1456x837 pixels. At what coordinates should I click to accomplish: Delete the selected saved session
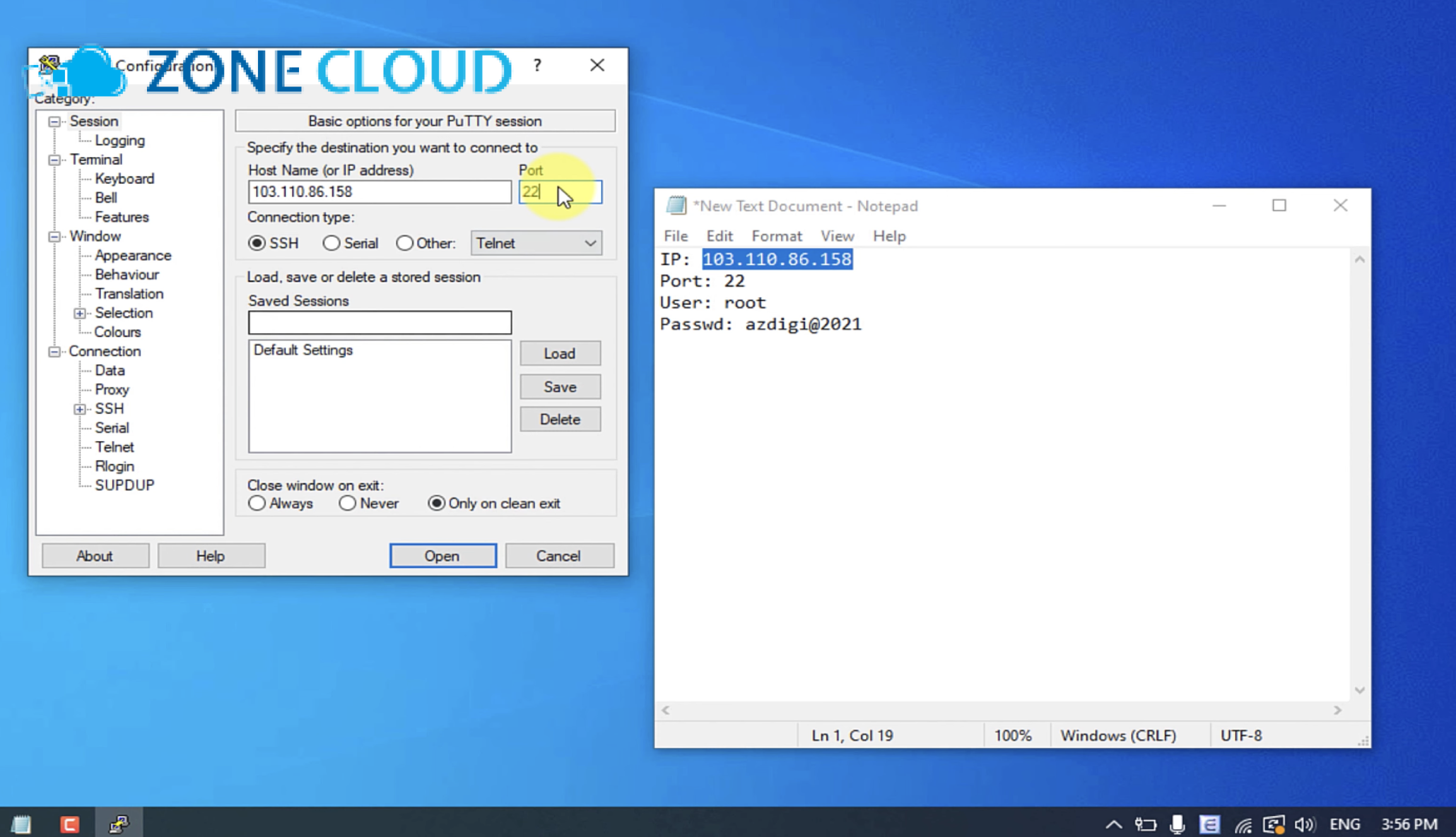point(560,419)
